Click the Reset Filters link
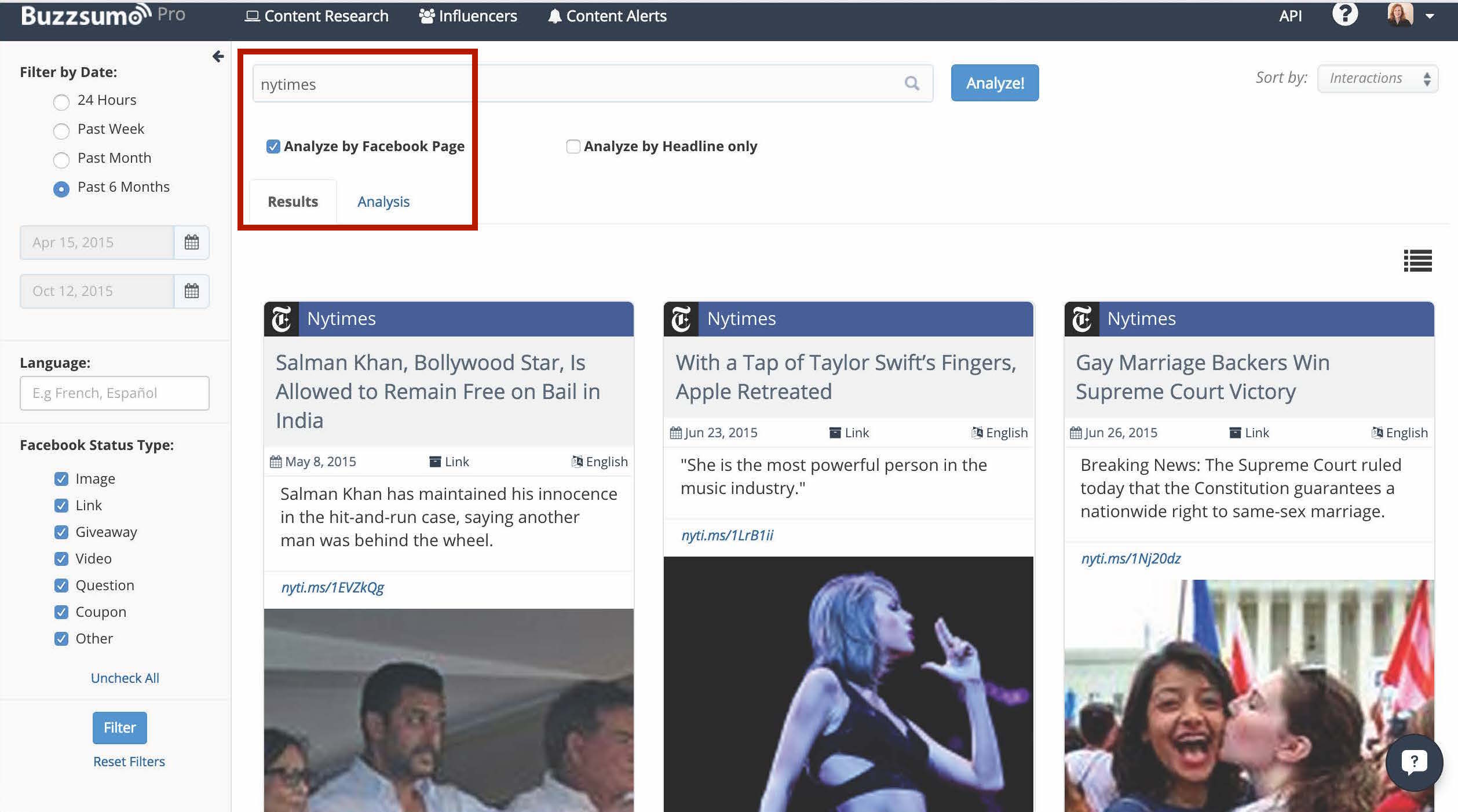 (x=129, y=762)
